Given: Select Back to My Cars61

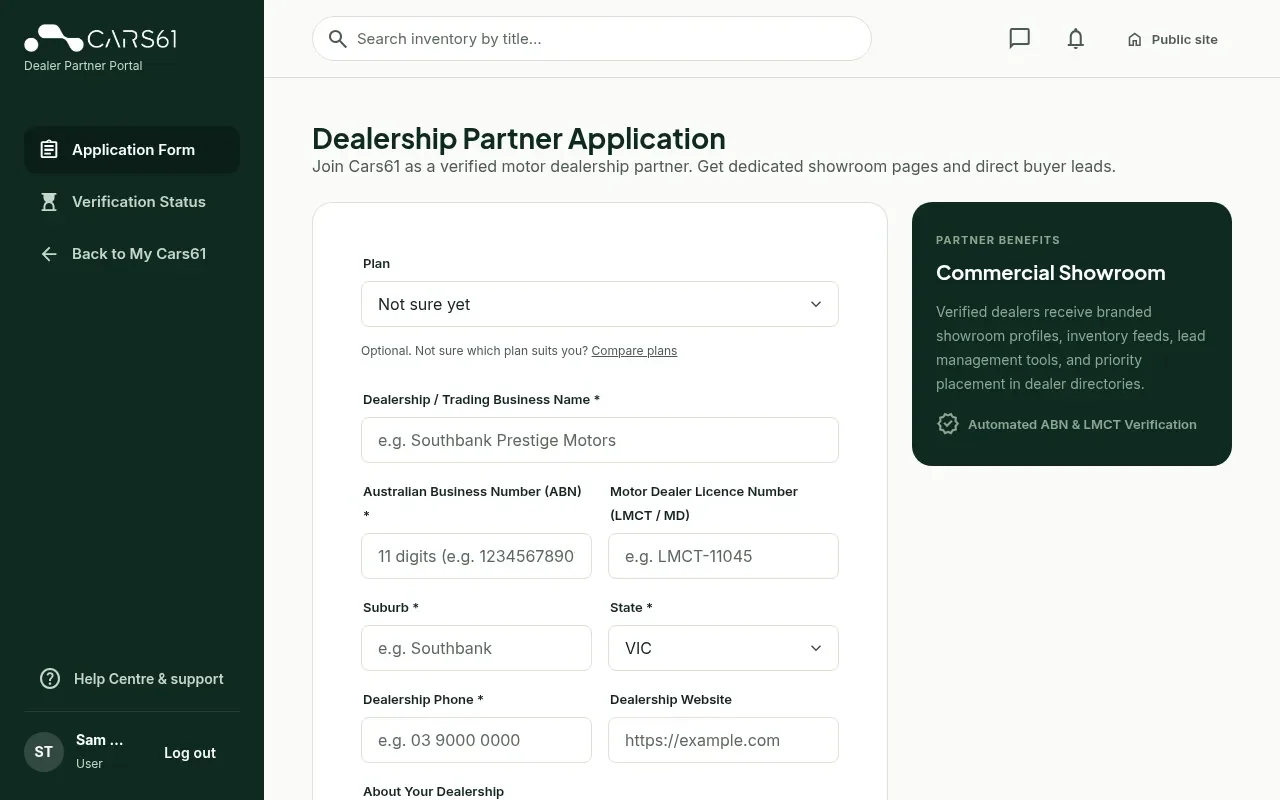Looking at the screenshot, I should [132, 254].
